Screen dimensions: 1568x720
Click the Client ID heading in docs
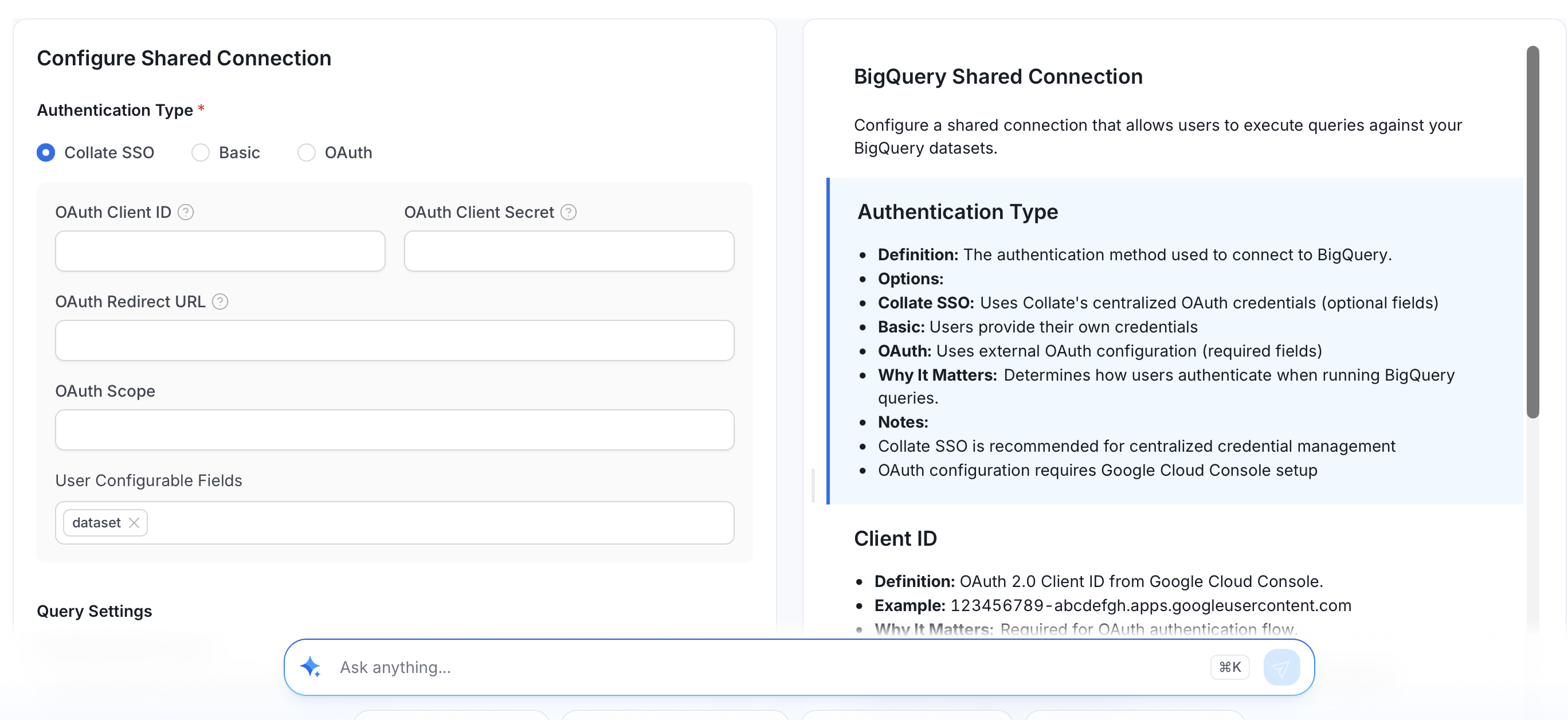point(895,539)
